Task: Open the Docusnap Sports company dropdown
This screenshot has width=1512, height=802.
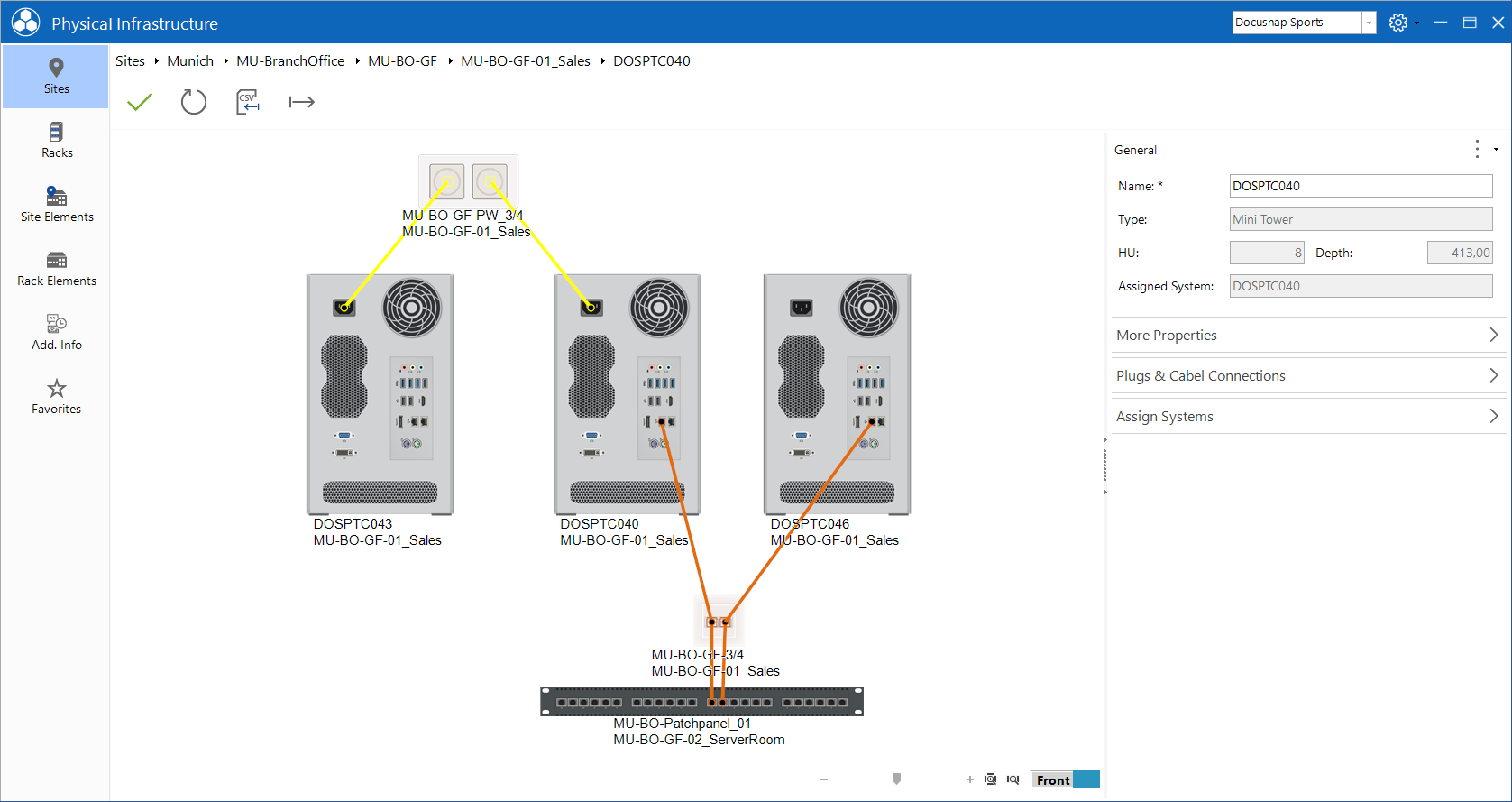Action: (x=1369, y=23)
